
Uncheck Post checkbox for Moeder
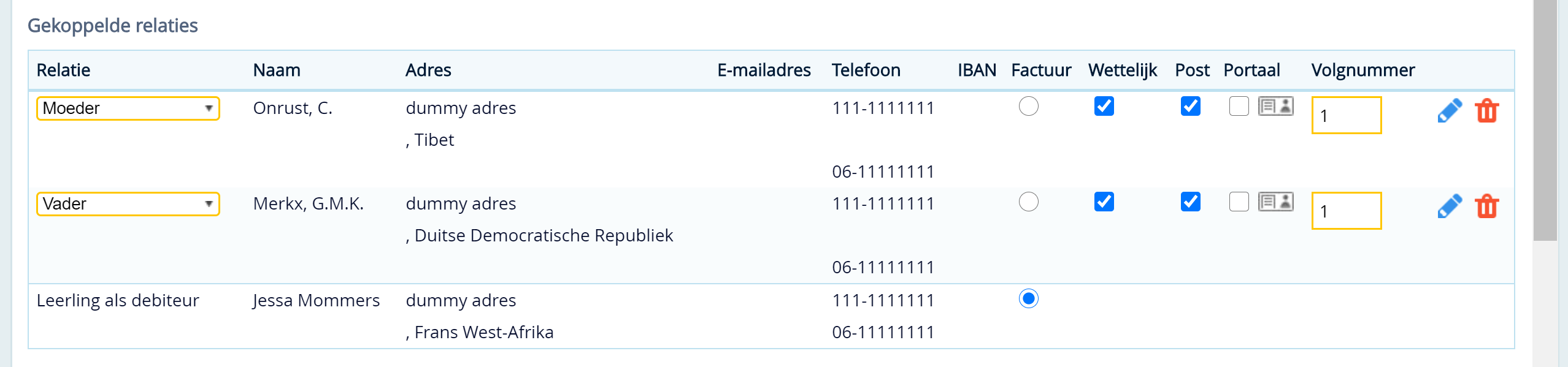1191,106
